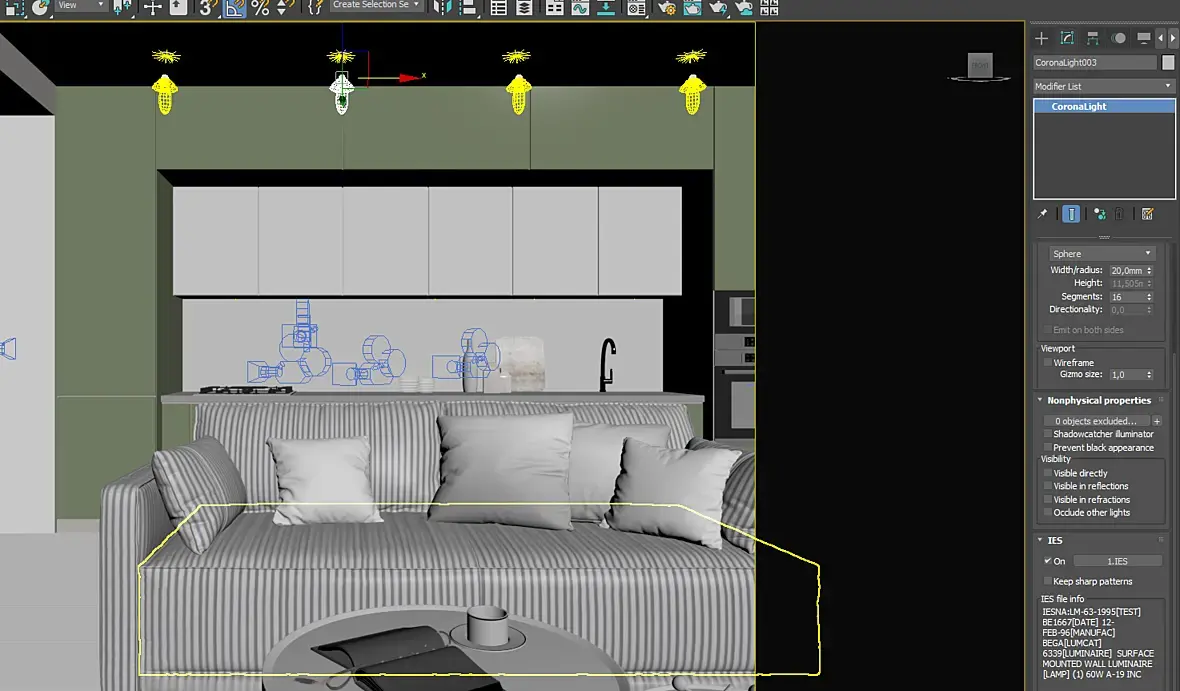Click the object color swatch beside CoronaLight003

1168,62
